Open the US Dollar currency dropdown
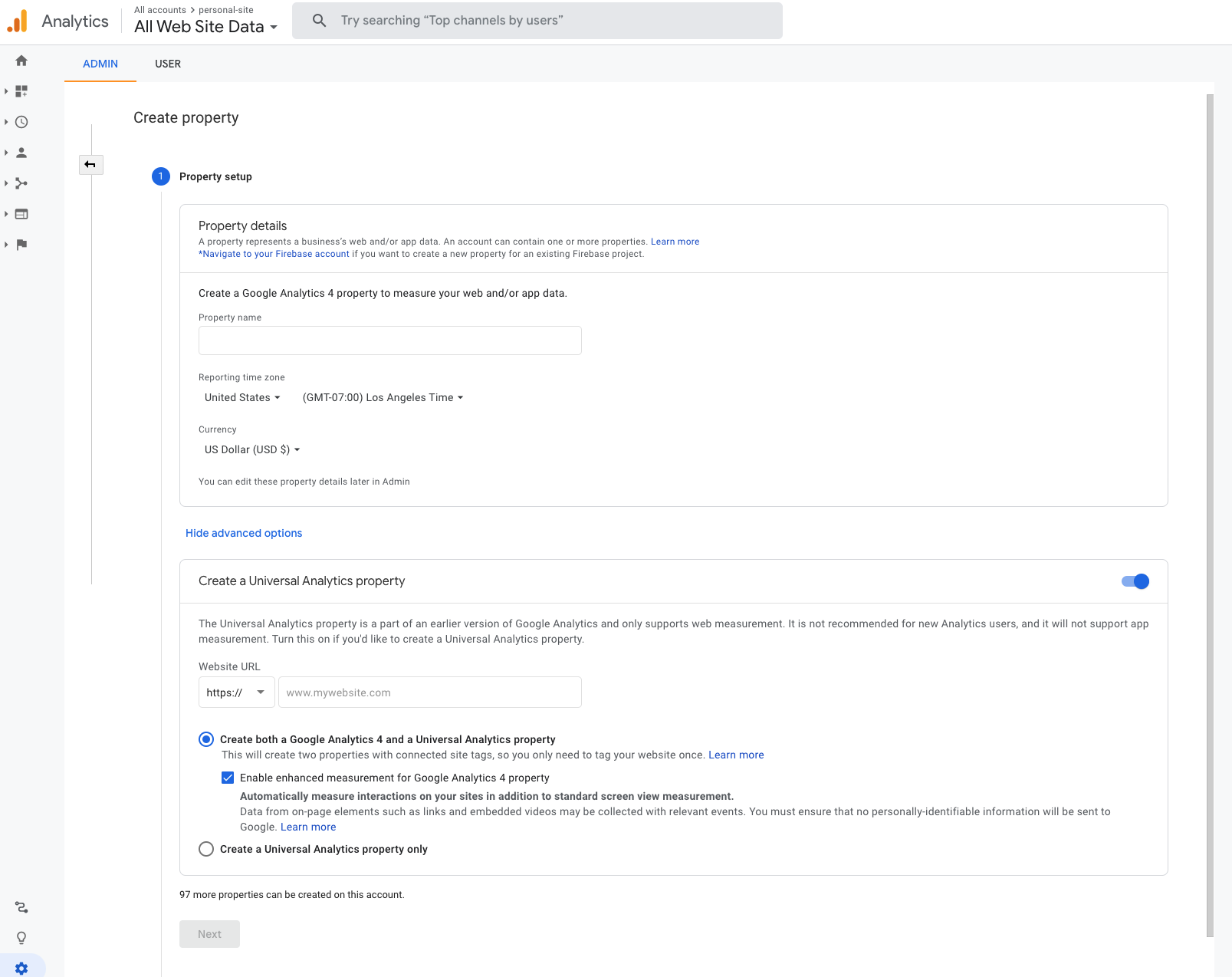 252,449
